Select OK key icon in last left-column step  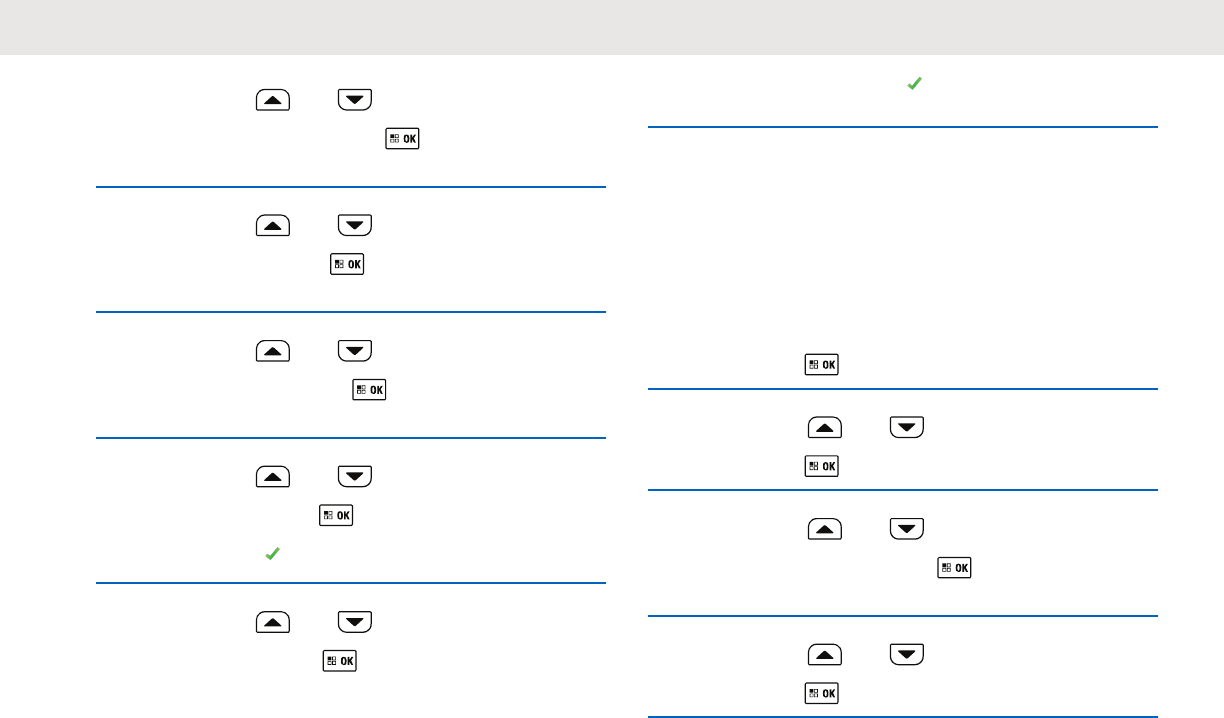340,660
